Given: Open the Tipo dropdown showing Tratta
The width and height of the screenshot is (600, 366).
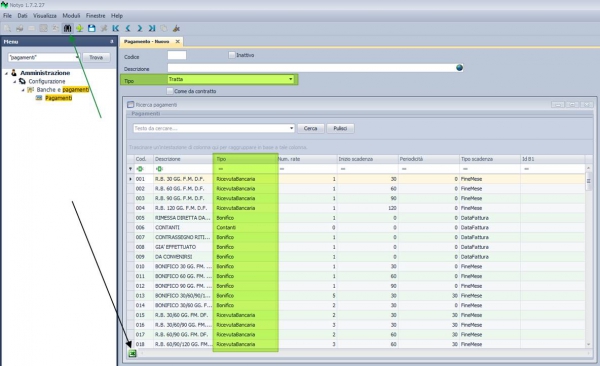Looking at the screenshot, I should (x=291, y=79).
